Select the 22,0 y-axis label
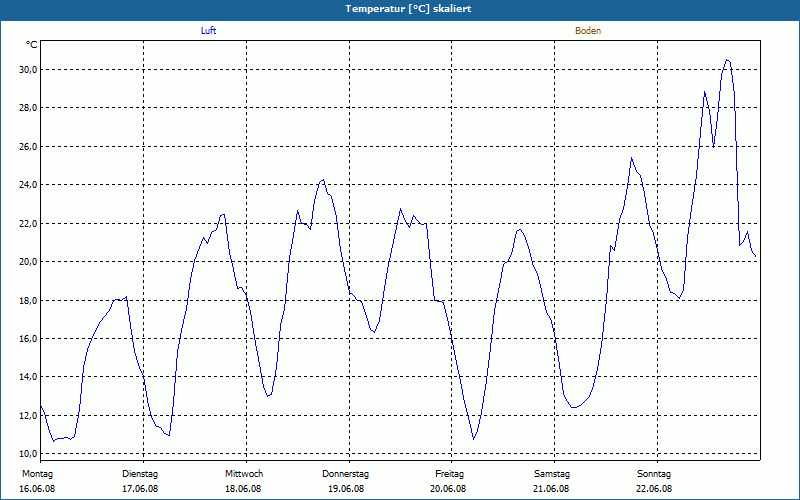Viewport: 800px width, 500px height. pos(28,223)
